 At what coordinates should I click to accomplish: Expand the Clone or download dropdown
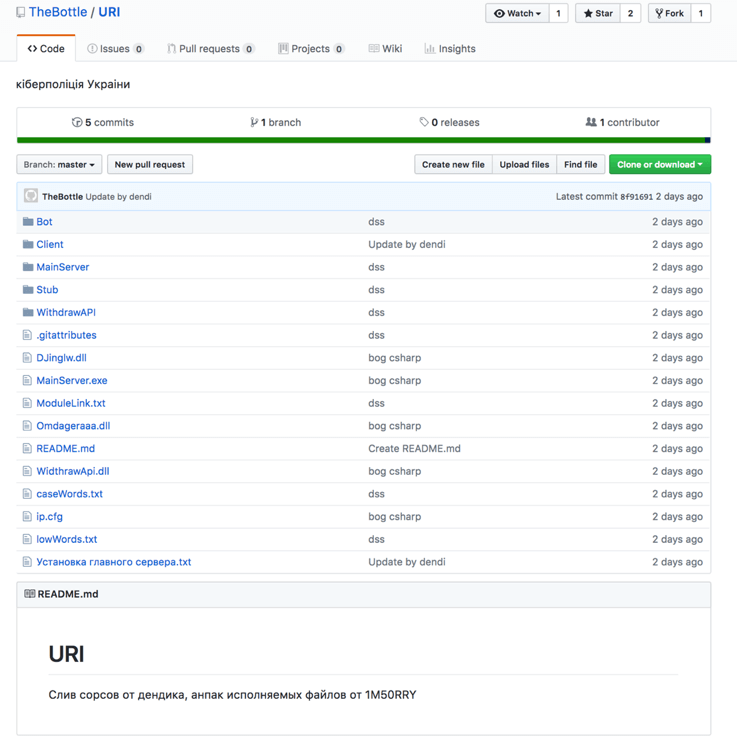coord(660,165)
